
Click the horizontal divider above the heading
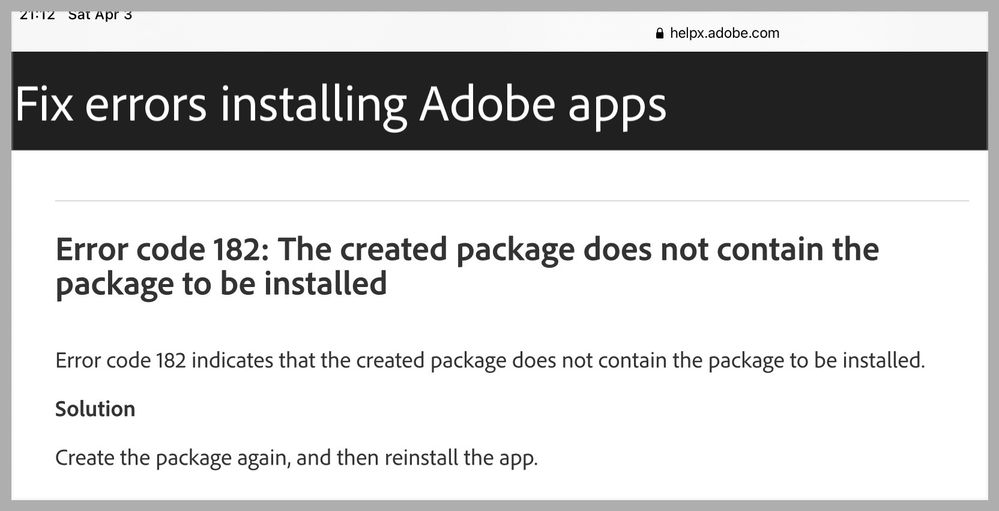511,201
